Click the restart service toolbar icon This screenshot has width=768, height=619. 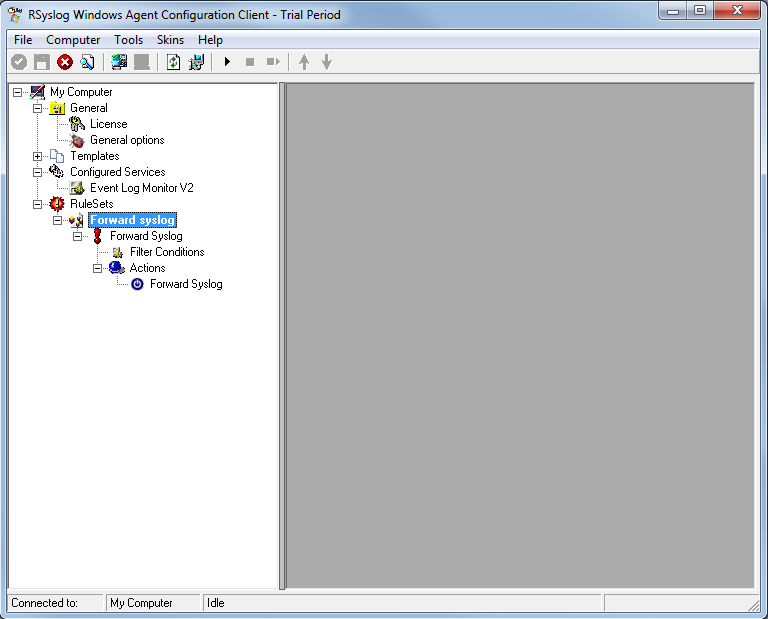click(273, 62)
